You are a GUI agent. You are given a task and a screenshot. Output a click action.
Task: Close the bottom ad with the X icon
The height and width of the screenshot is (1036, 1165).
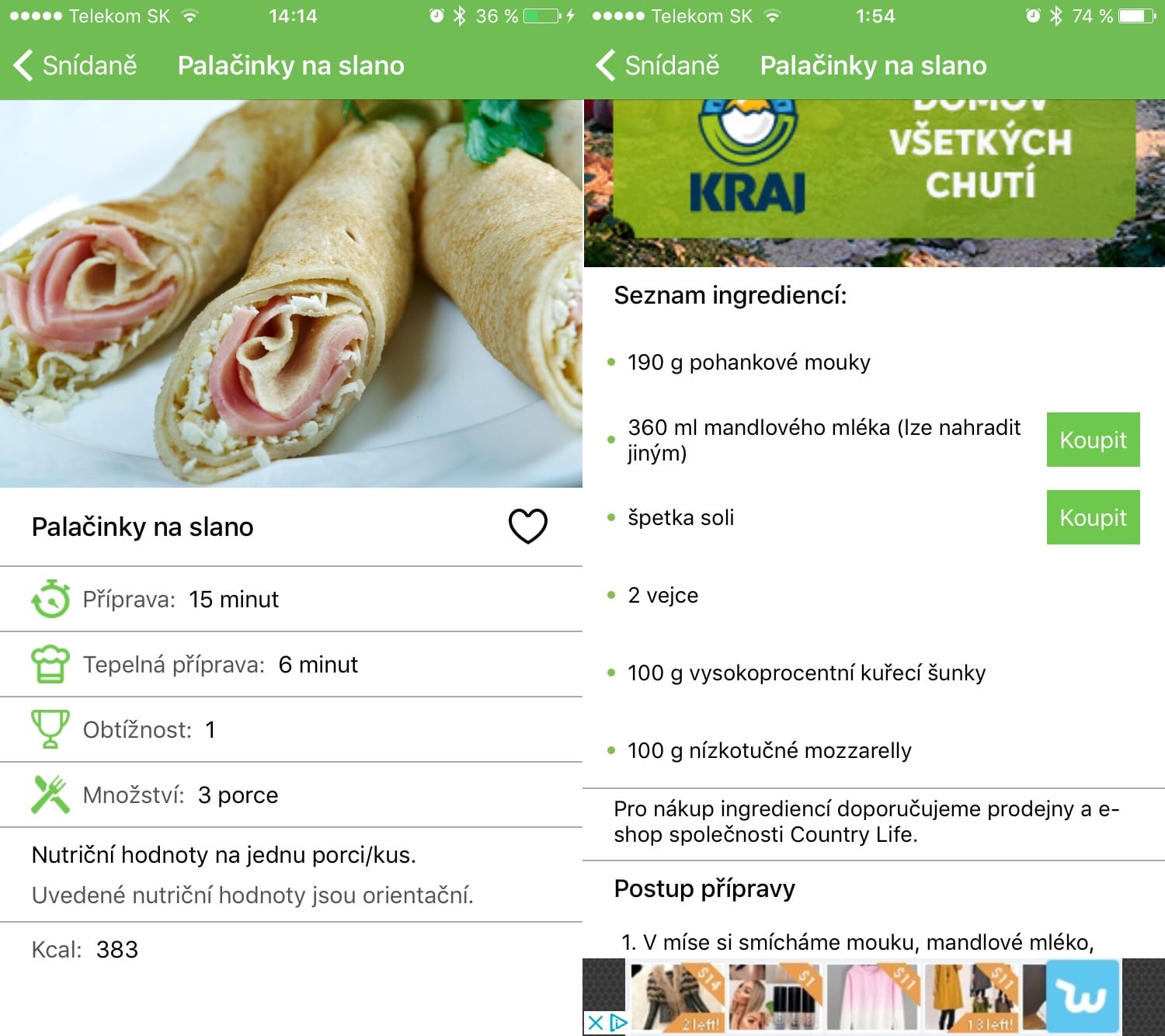[x=595, y=1023]
